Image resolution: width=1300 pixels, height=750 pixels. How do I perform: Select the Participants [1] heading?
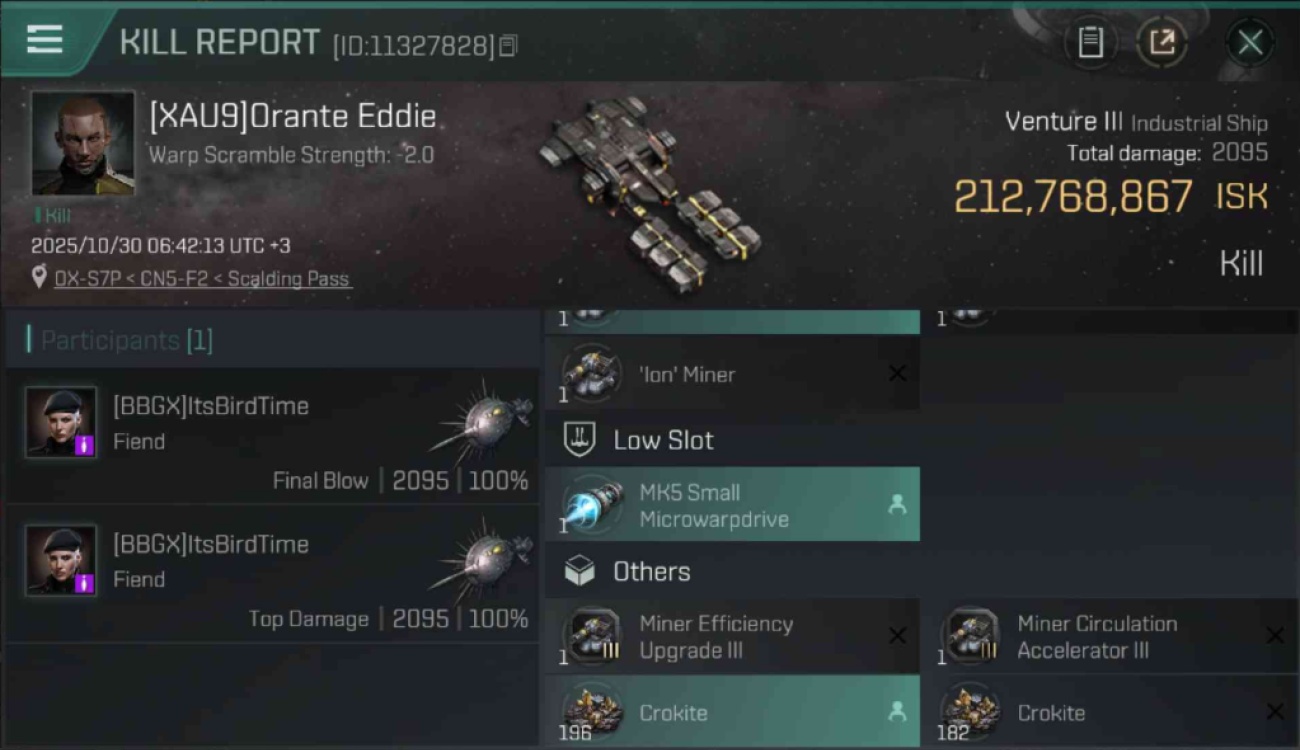coord(126,340)
